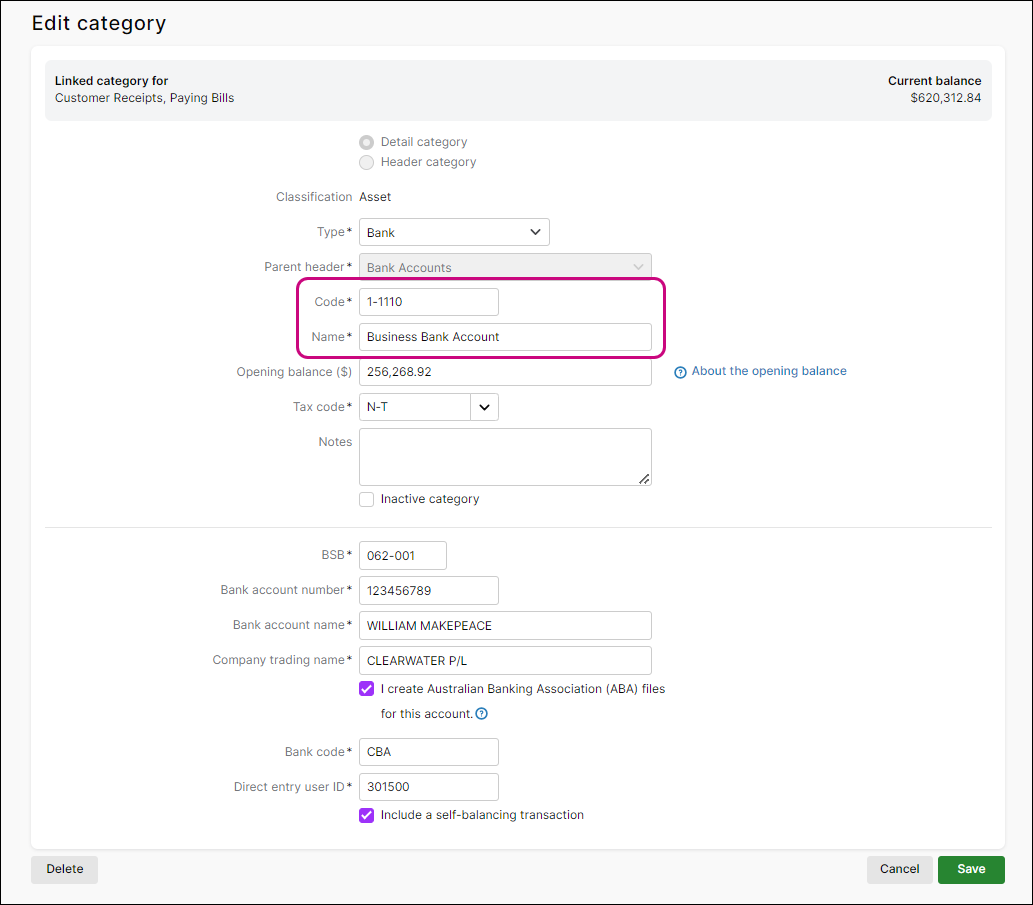Image resolution: width=1033 pixels, height=905 pixels.
Task: Tick the Inactive category checkbox
Action: [x=367, y=499]
